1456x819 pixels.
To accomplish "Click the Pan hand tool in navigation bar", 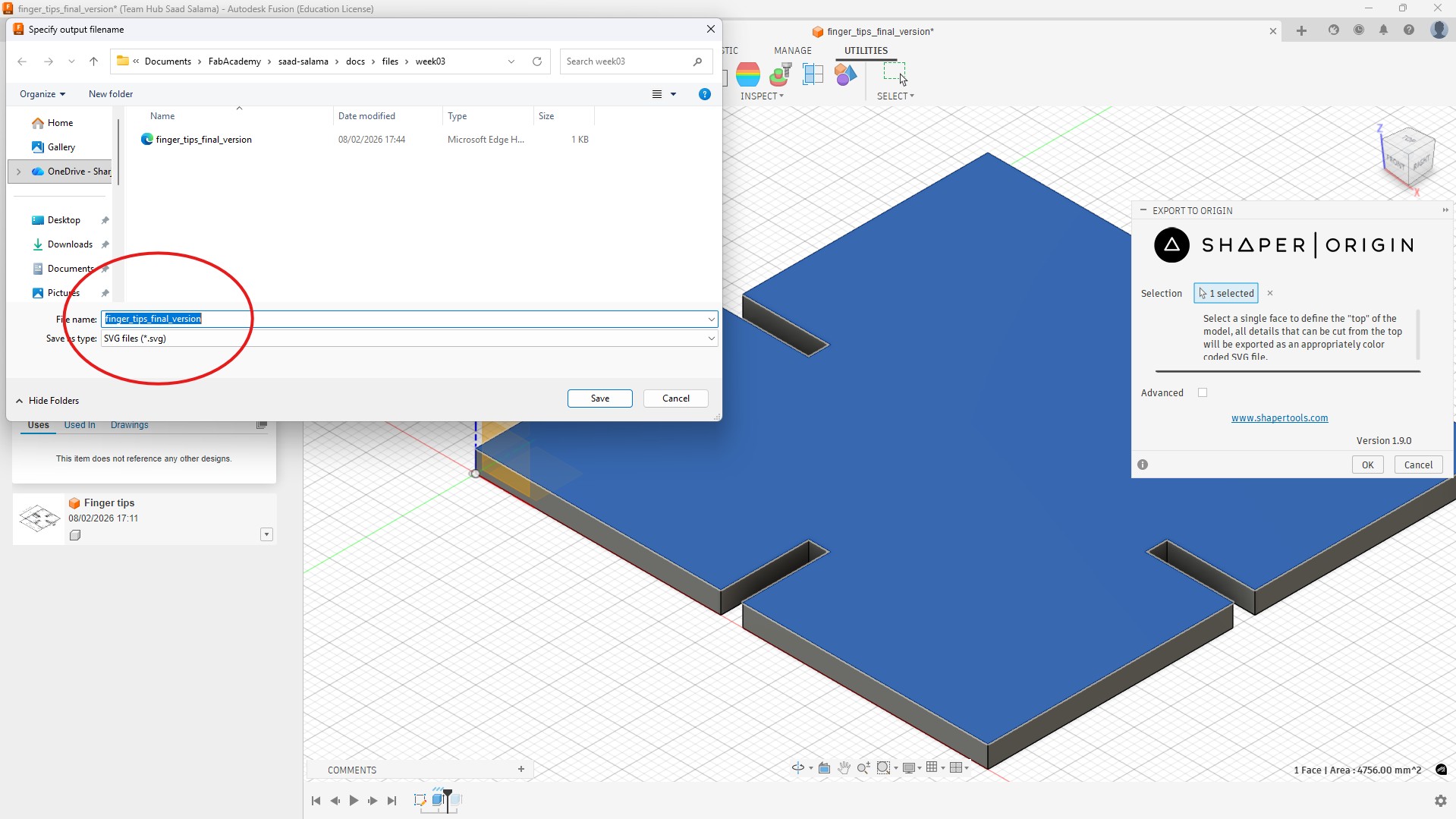I will pyautogui.click(x=844, y=768).
